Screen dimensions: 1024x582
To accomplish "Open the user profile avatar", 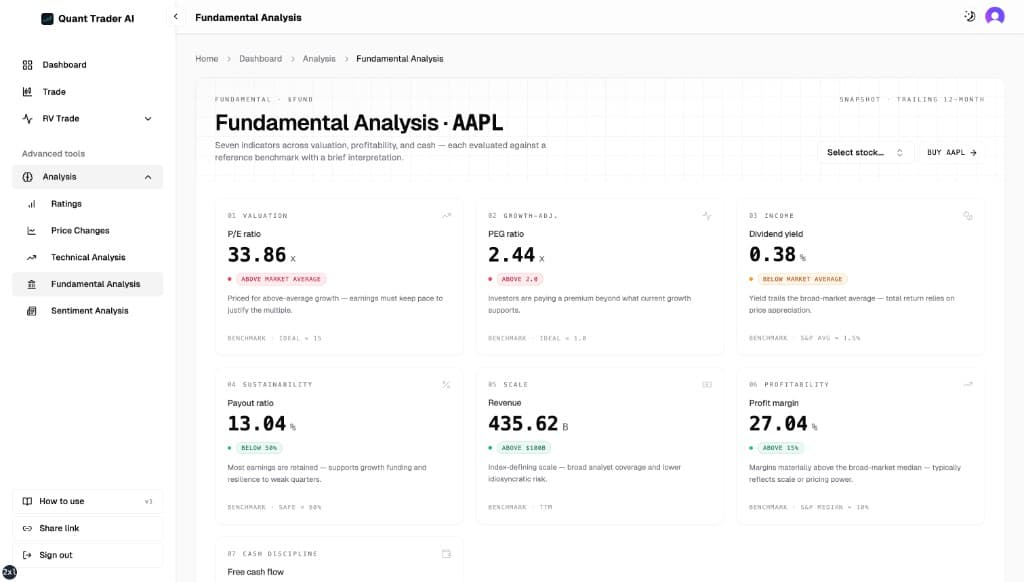I will pyautogui.click(x=993, y=16).
